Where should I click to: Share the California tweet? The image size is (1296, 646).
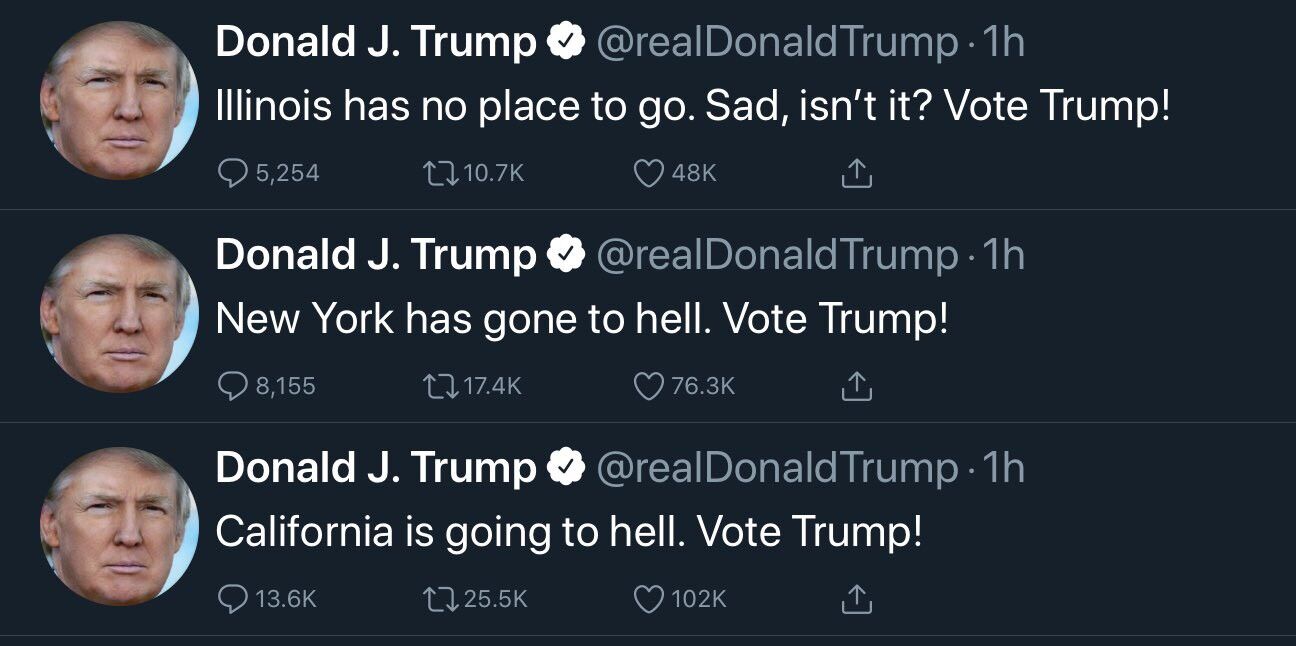tap(856, 599)
